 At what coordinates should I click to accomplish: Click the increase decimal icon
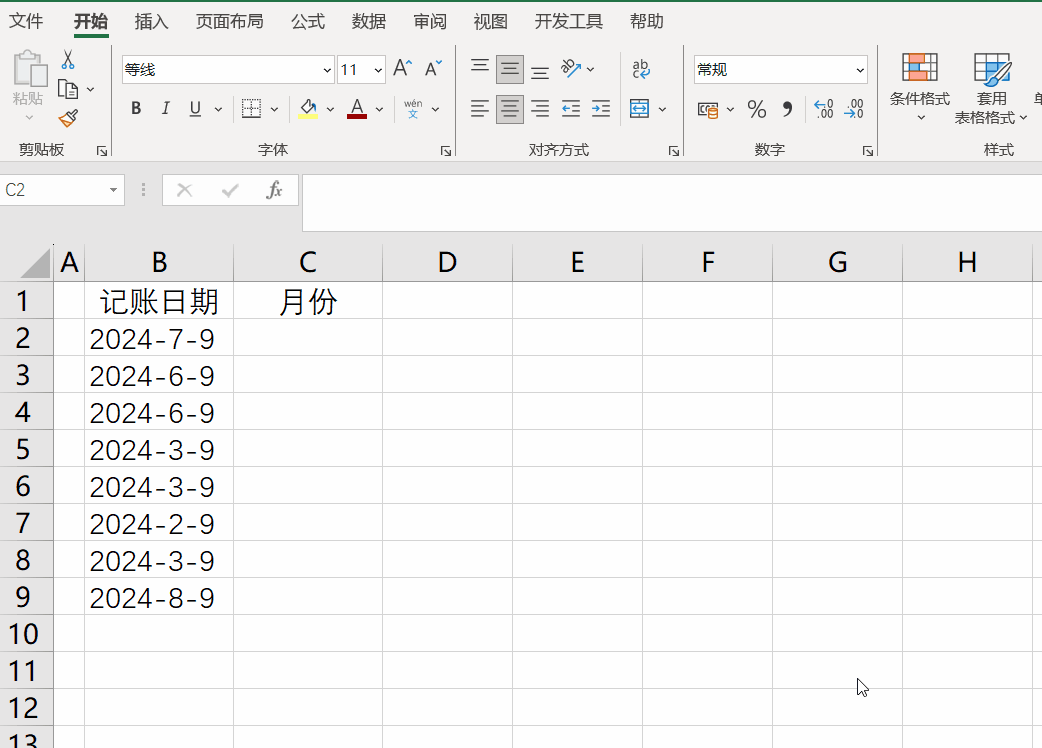tap(824, 109)
